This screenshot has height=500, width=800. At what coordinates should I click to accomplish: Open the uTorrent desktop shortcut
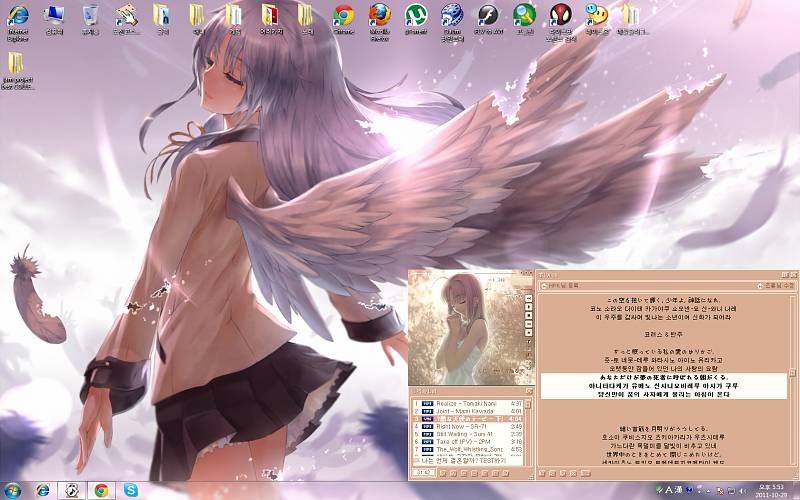[x=416, y=17]
